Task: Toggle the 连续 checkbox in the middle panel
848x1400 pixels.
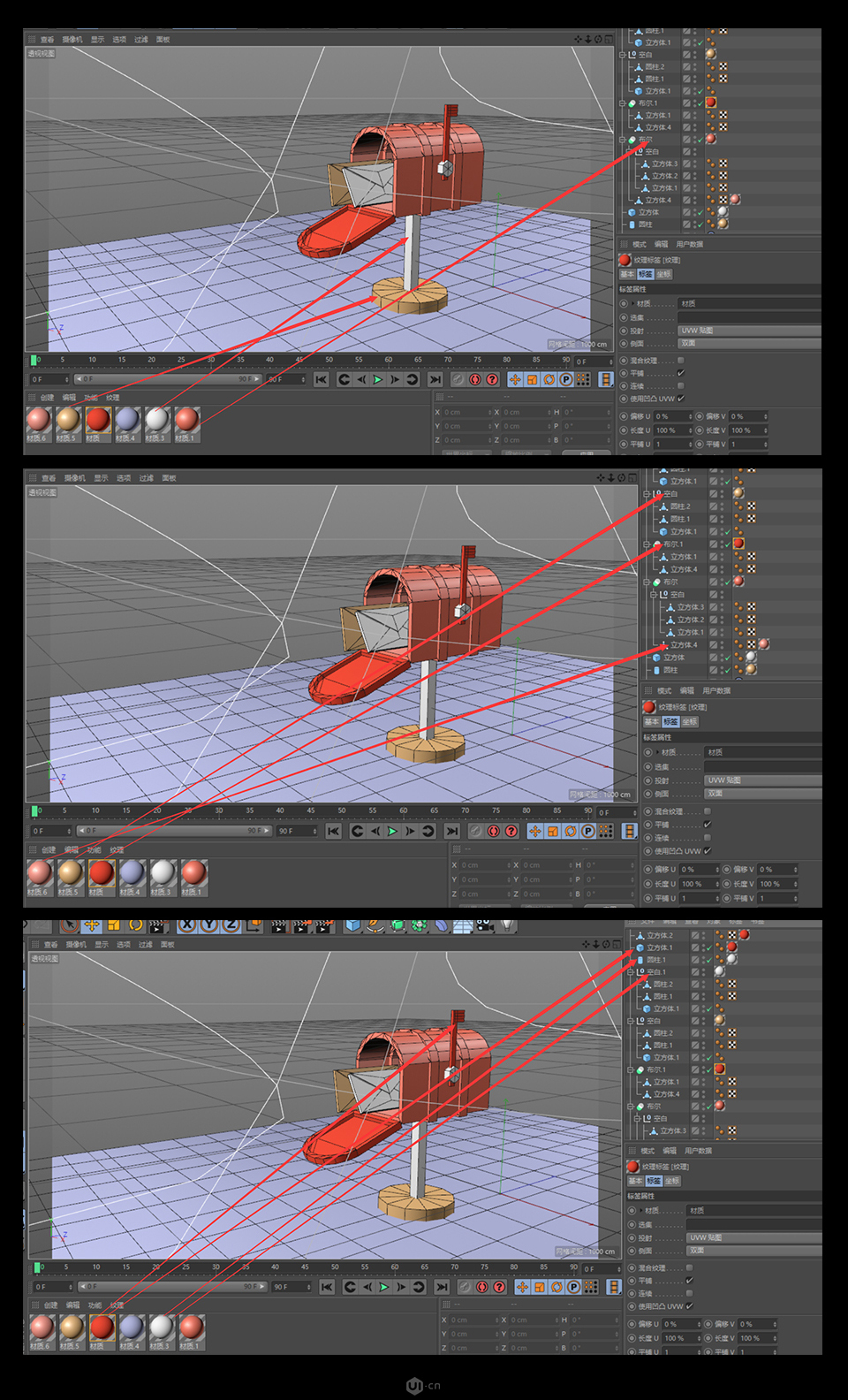Action: [708, 838]
